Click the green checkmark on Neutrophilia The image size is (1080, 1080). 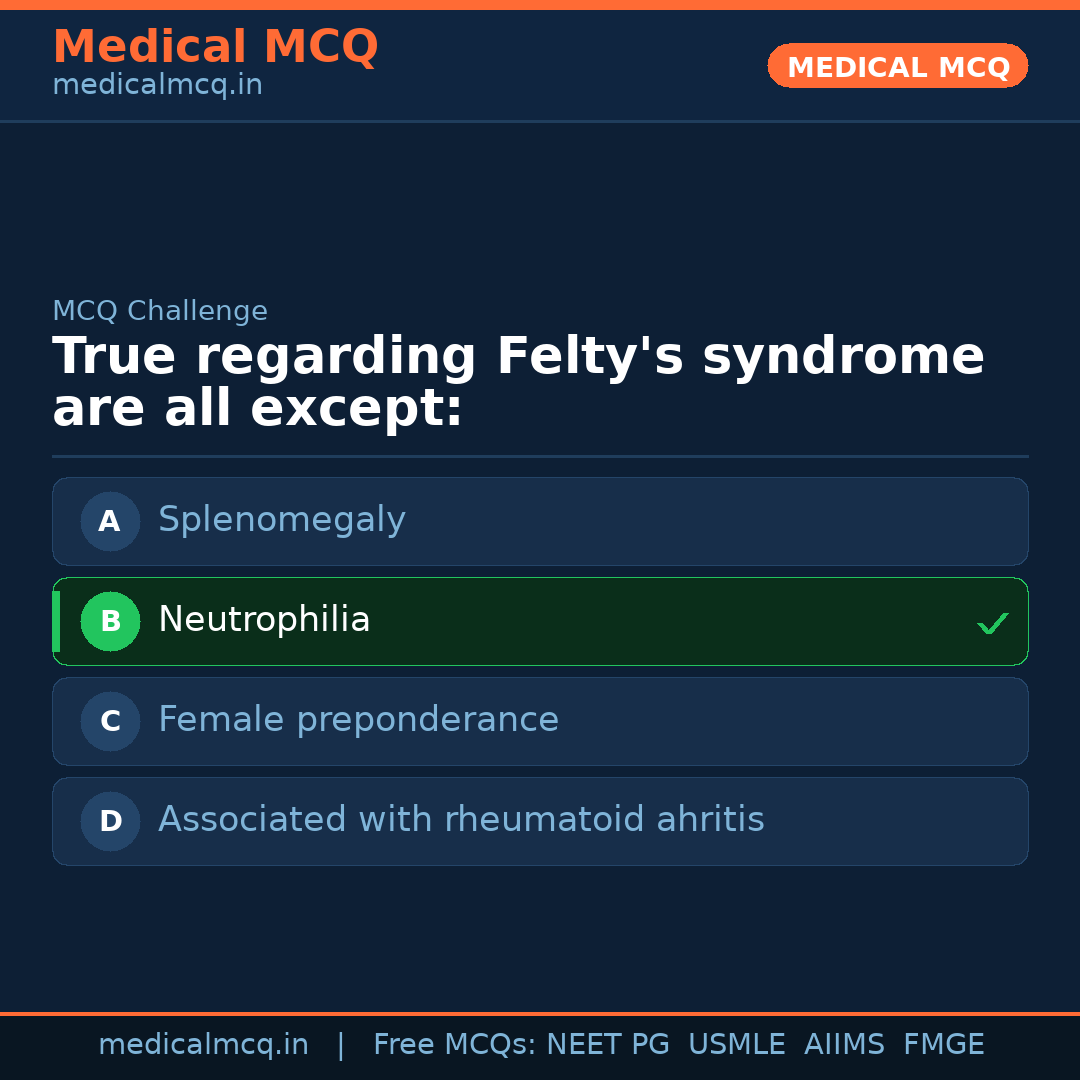click(992, 623)
